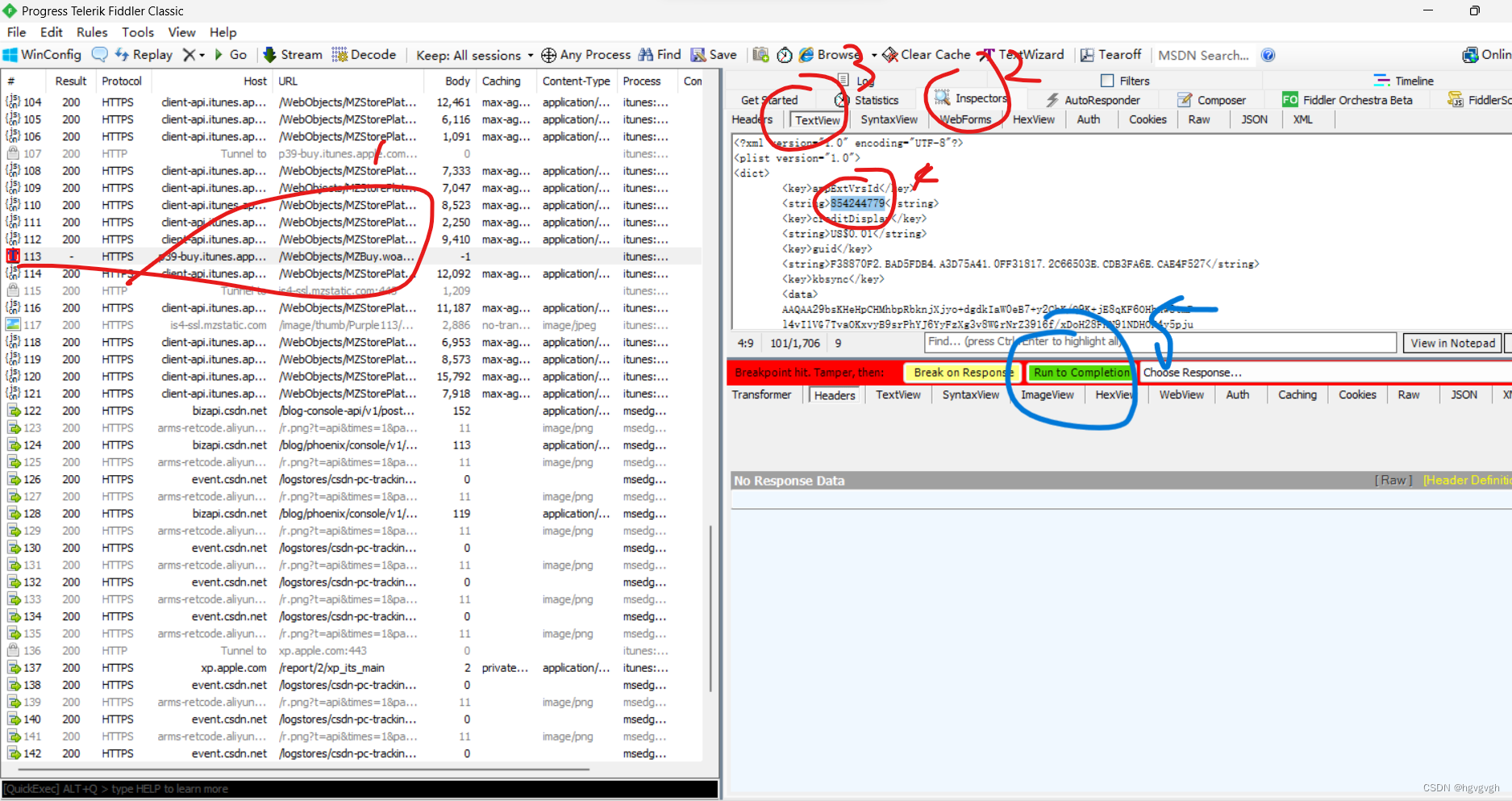Toggle Stream mode in toolbar

coord(293,55)
